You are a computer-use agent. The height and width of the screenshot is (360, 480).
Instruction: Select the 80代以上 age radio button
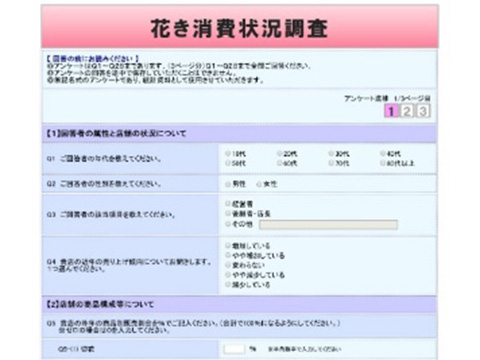point(383,163)
